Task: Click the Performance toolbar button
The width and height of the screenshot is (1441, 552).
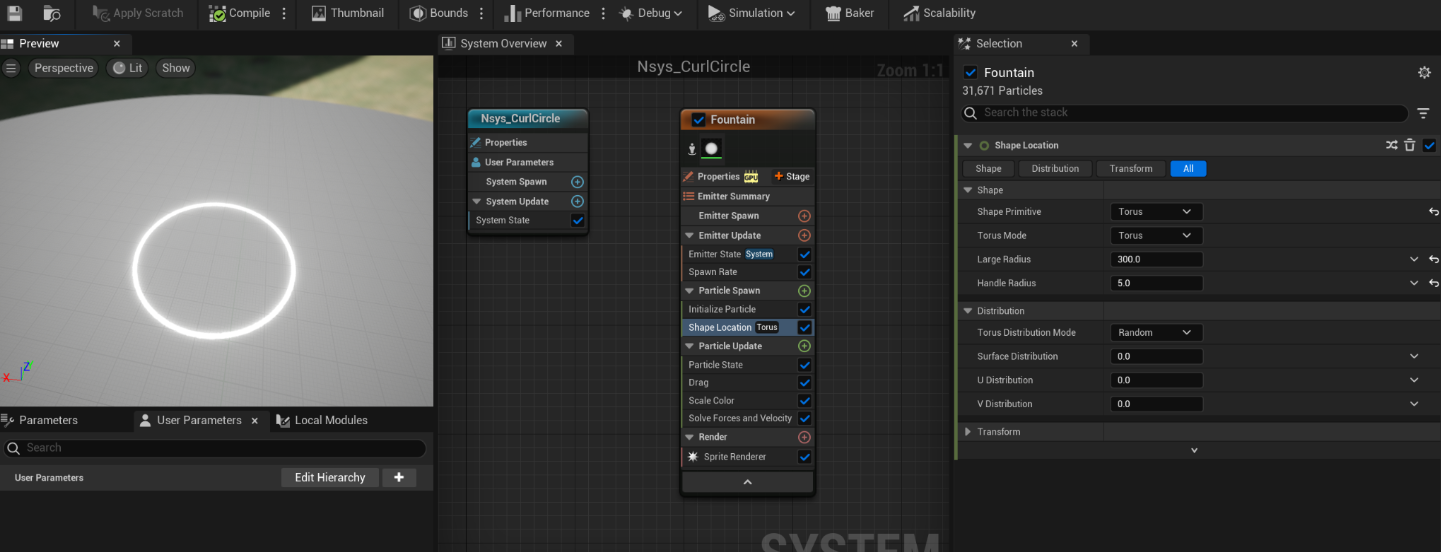Action: click(x=547, y=13)
